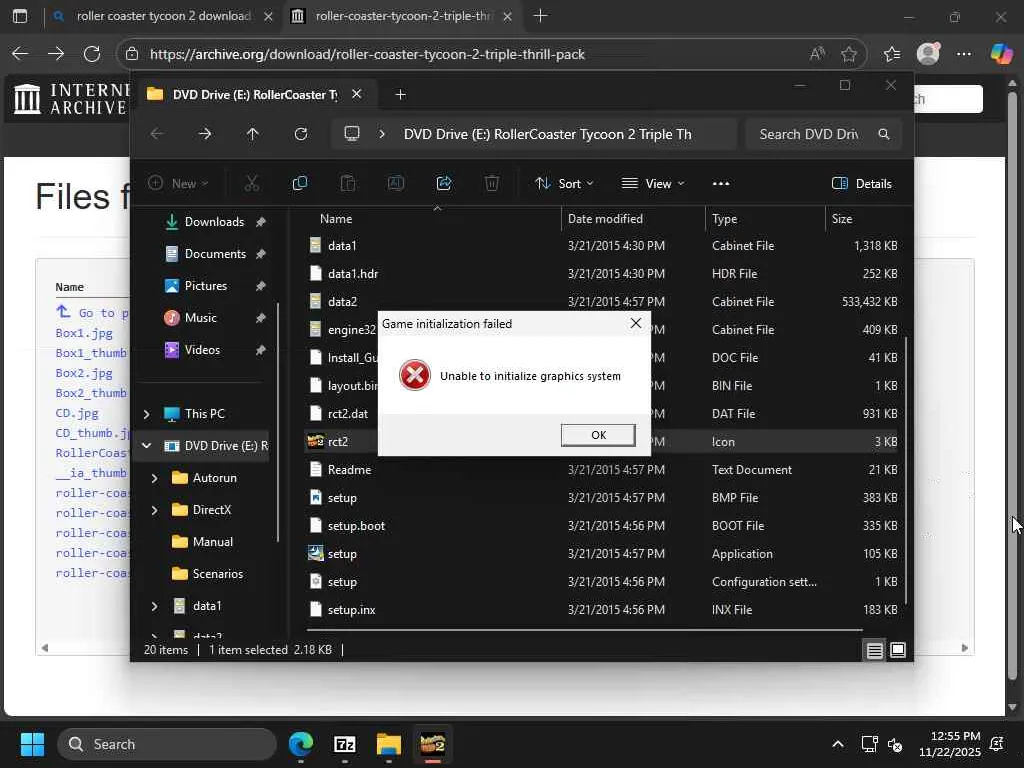Viewport: 1024px width, 768px height.
Task: Open the New dropdown in Explorer
Action: (178, 184)
